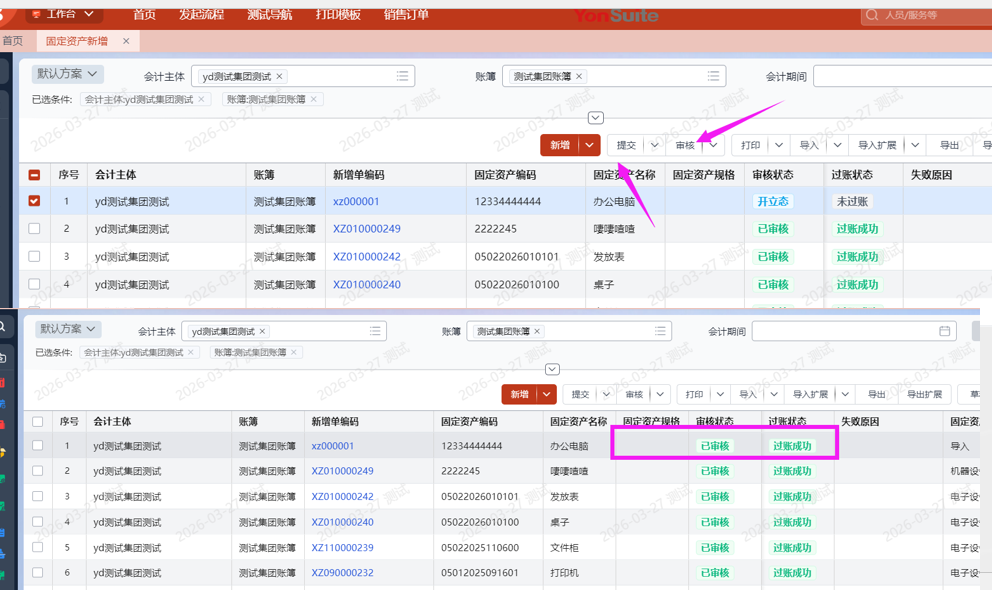Remove the topmost 账簿:测试集团账簿 filter tag
992x590 pixels.
[x=314, y=99]
